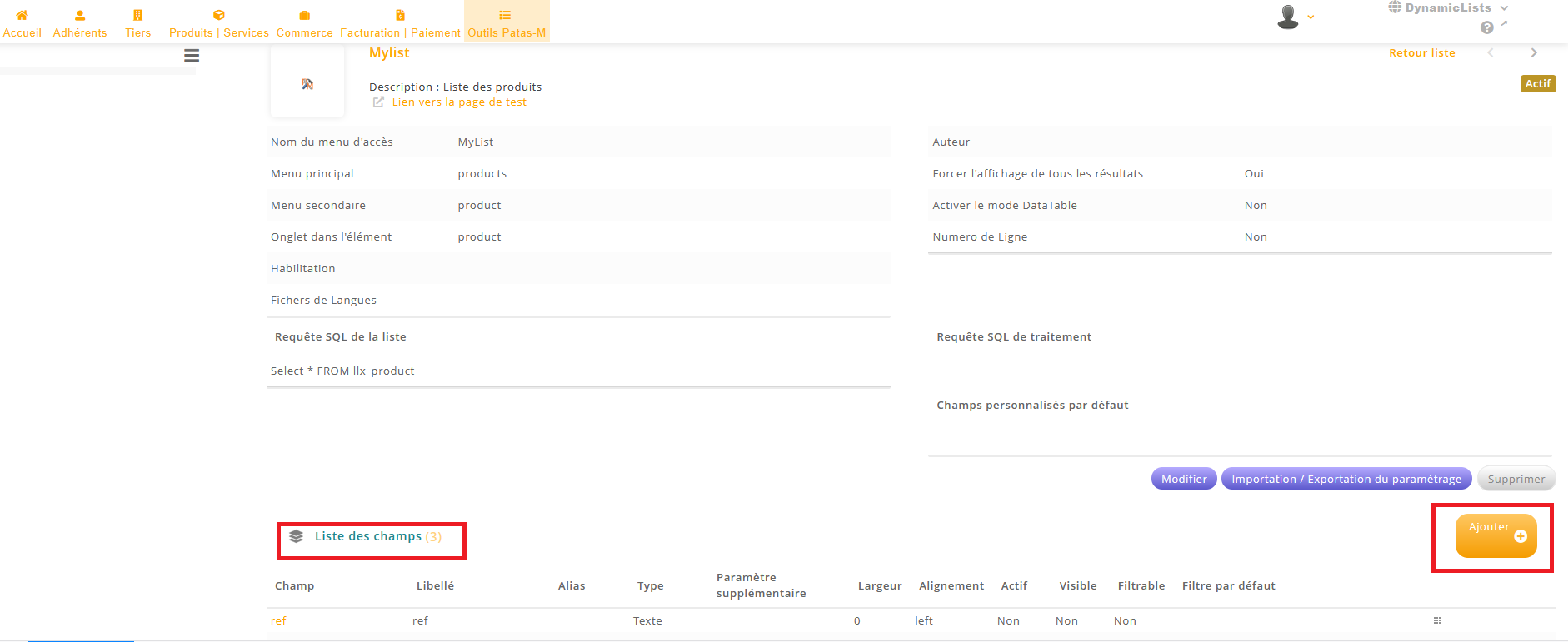Click the Supprimer button
The image size is (1568, 642).
coord(1516,479)
